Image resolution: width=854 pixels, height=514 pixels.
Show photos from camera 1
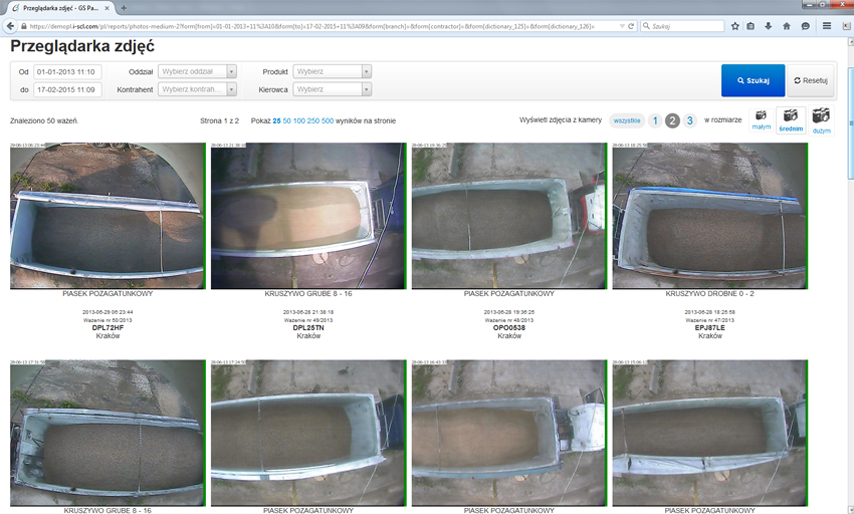(x=655, y=120)
